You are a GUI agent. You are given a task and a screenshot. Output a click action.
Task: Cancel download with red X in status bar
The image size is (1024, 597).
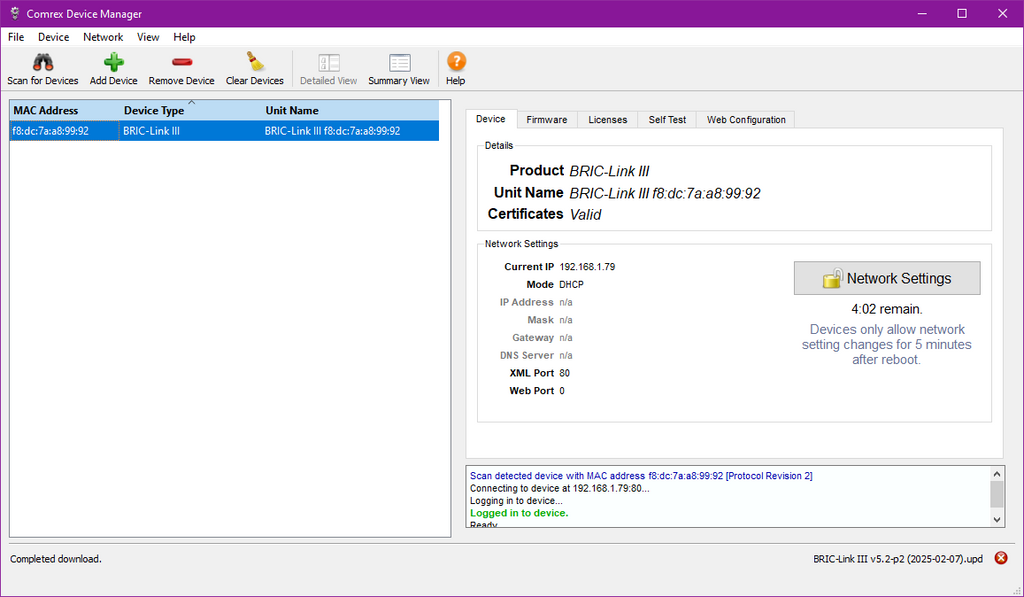[1000, 558]
